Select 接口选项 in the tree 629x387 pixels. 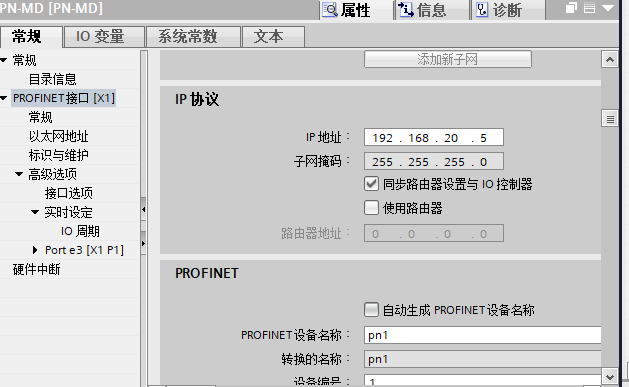[x=69, y=193]
